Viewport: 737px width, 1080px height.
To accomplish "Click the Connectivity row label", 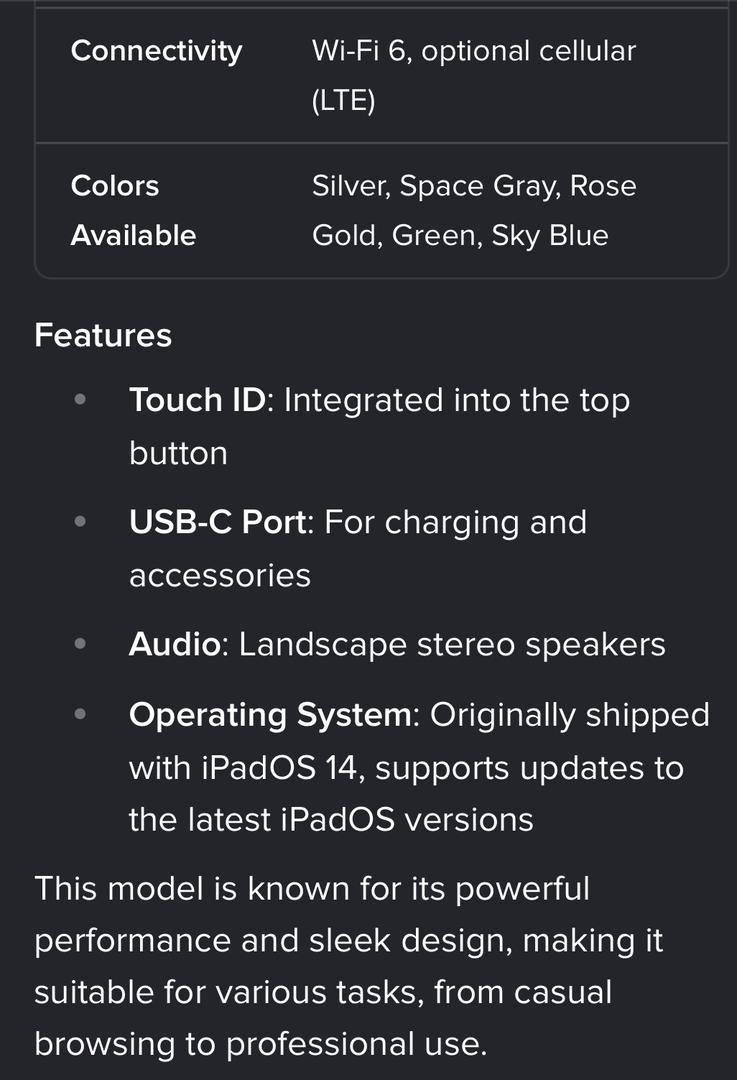I will (x=156, y=51).
